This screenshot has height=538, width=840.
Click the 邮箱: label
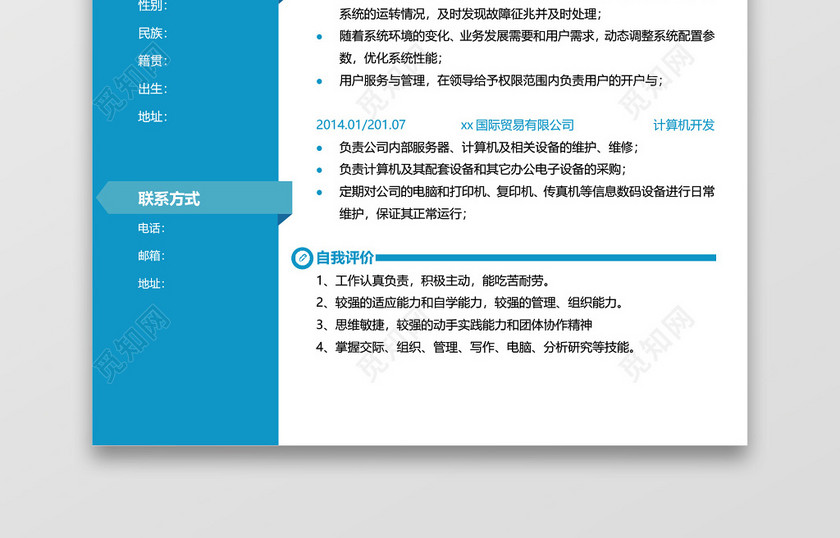[x=152, y=256]
